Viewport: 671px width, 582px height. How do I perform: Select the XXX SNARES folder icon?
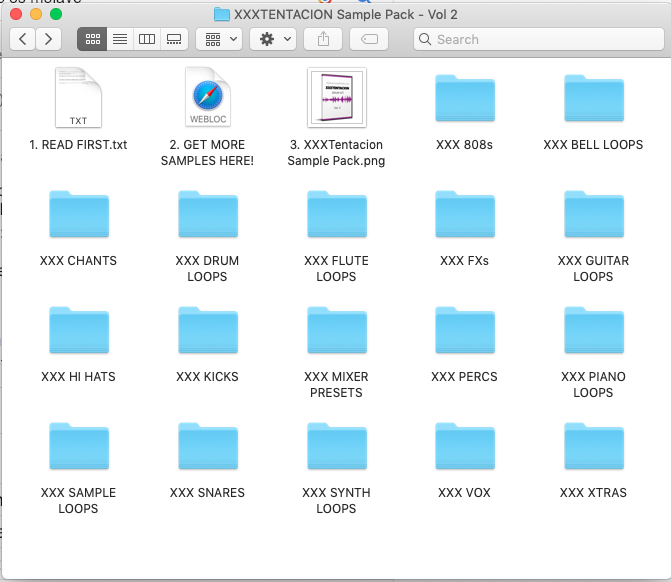tap(208, 446)
